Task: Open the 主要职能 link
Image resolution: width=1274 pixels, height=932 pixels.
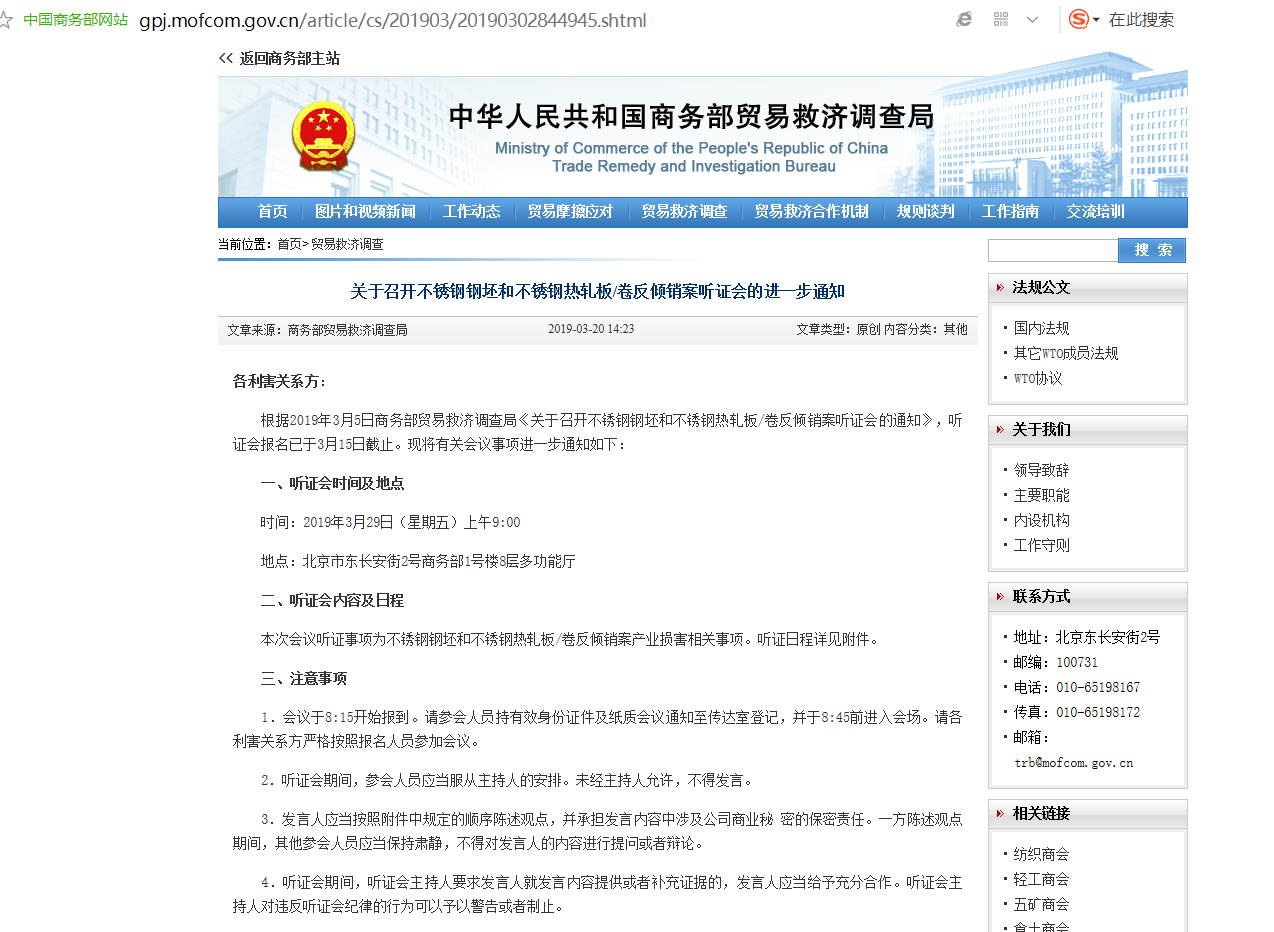Action: (1041, 495)
